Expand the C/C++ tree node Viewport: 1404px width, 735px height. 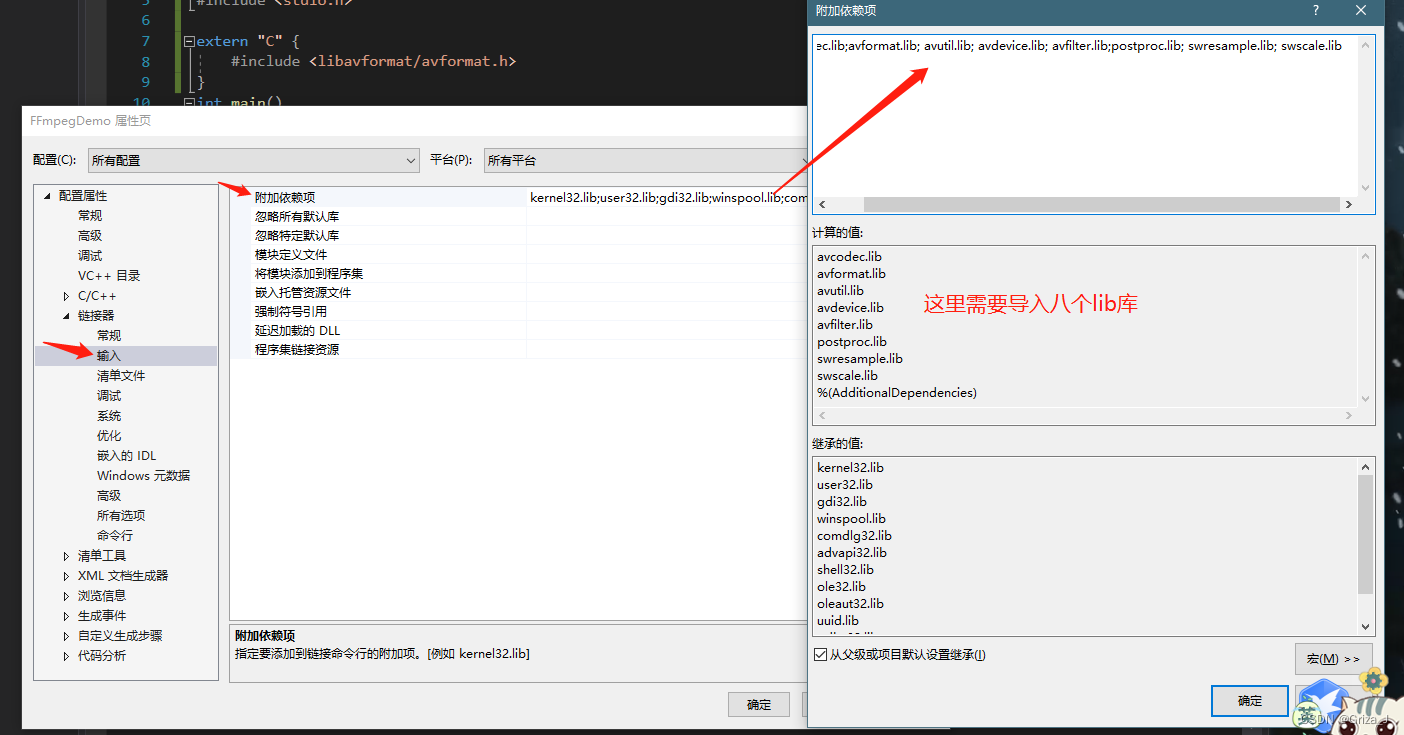point(66,296)
